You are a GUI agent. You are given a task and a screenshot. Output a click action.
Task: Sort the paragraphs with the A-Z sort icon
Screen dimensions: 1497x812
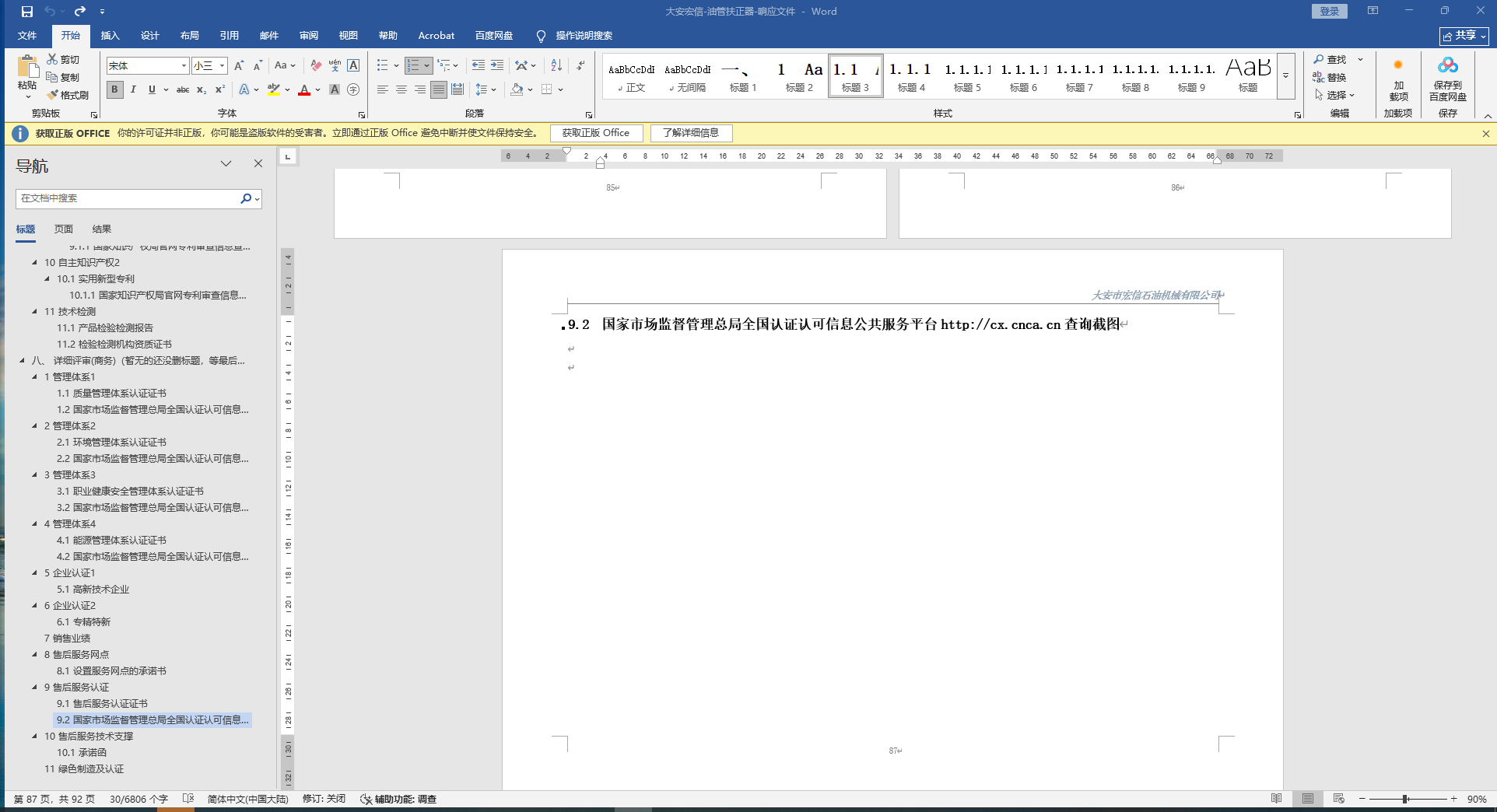pos(556,65)
